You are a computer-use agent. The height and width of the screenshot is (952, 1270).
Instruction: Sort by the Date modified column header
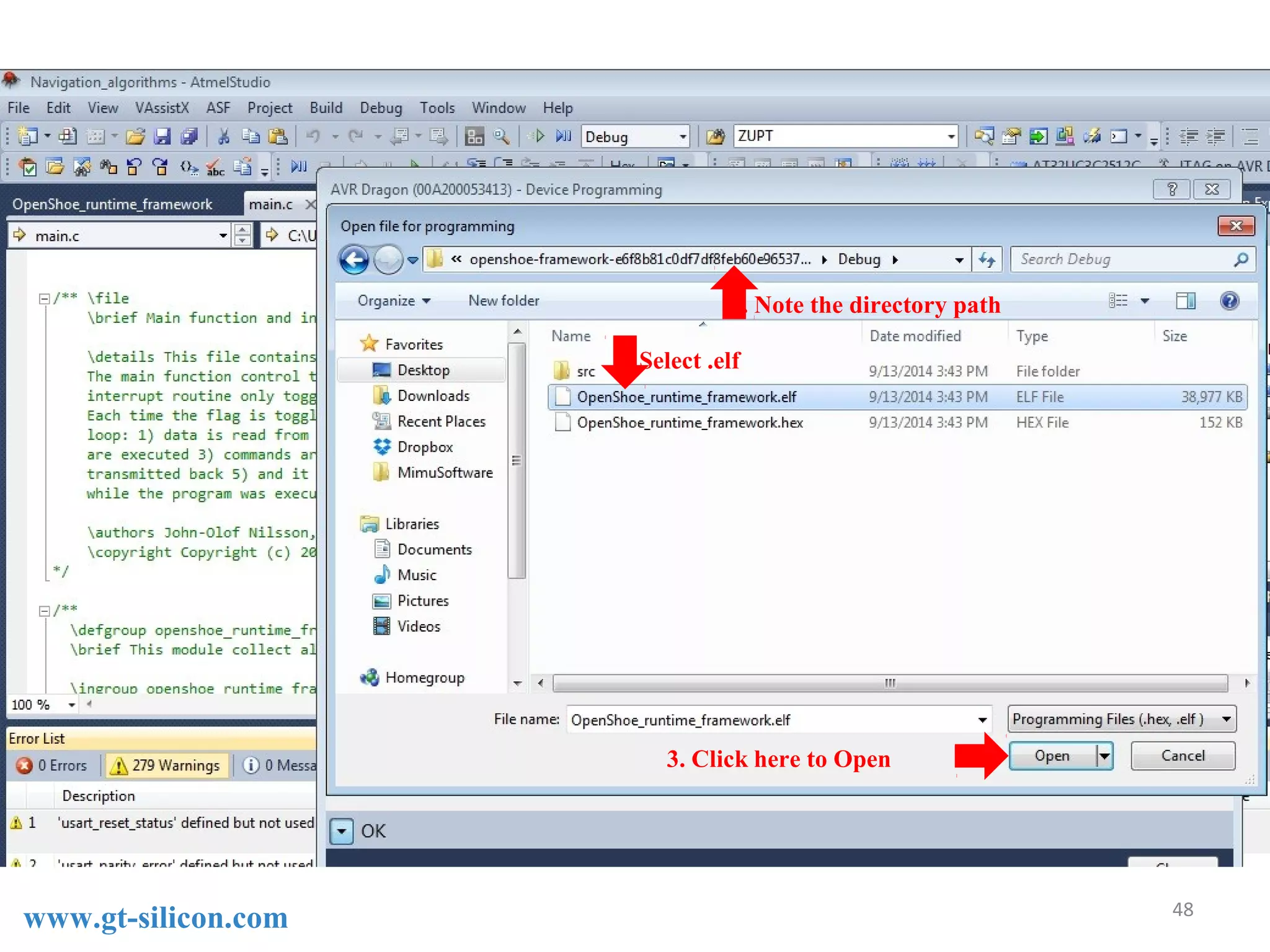click(915, 336)
